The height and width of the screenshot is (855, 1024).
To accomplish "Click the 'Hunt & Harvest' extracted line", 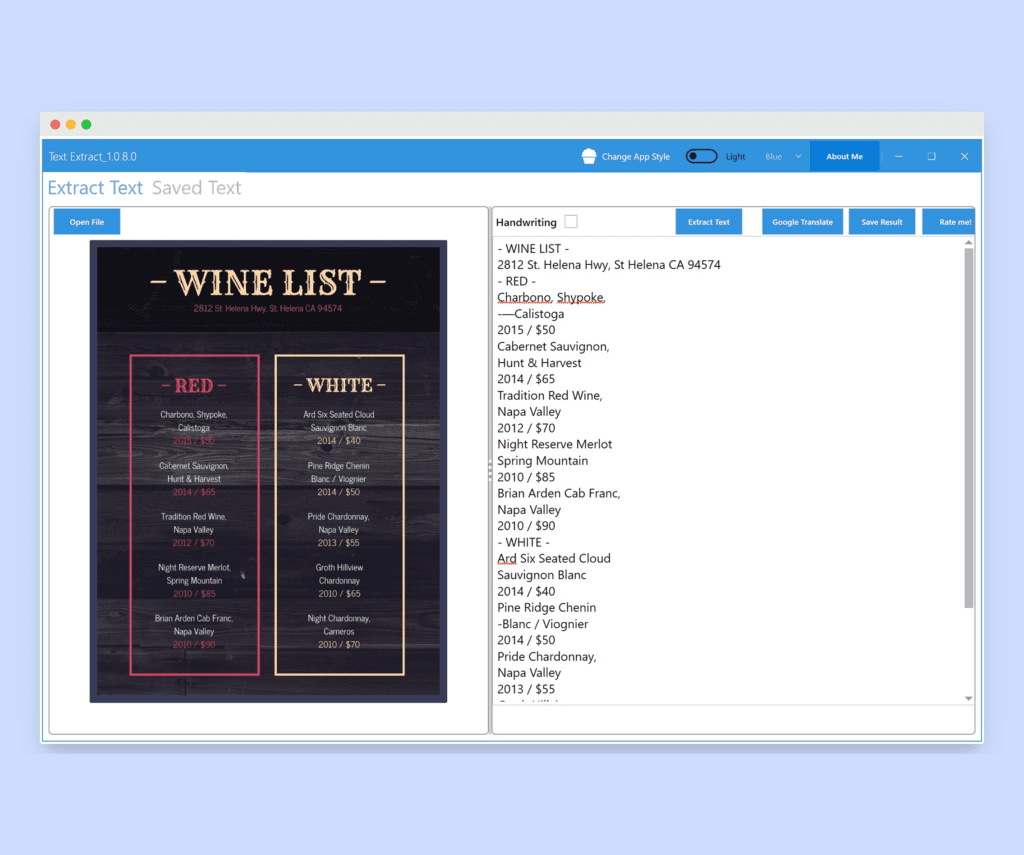I will pyautogui.click(x=539, y=363).
